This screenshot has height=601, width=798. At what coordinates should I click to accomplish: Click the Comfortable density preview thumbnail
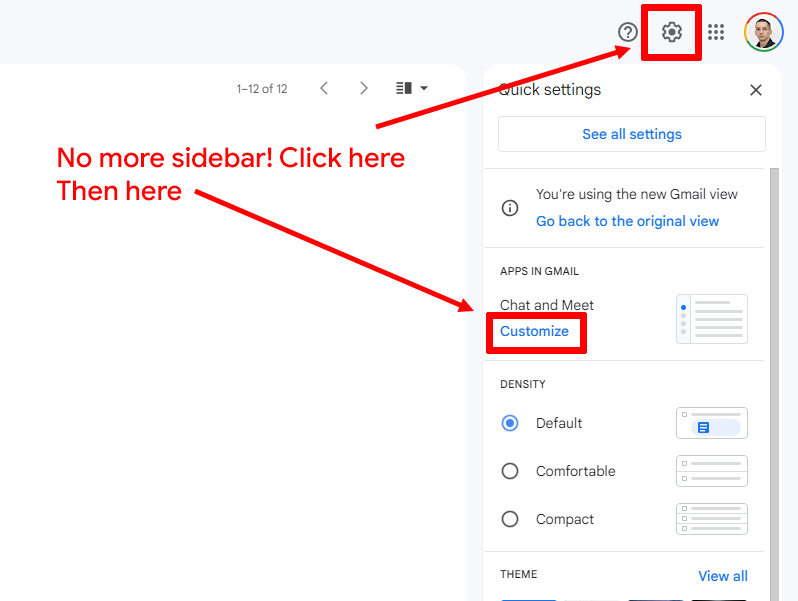coord(711,471)
